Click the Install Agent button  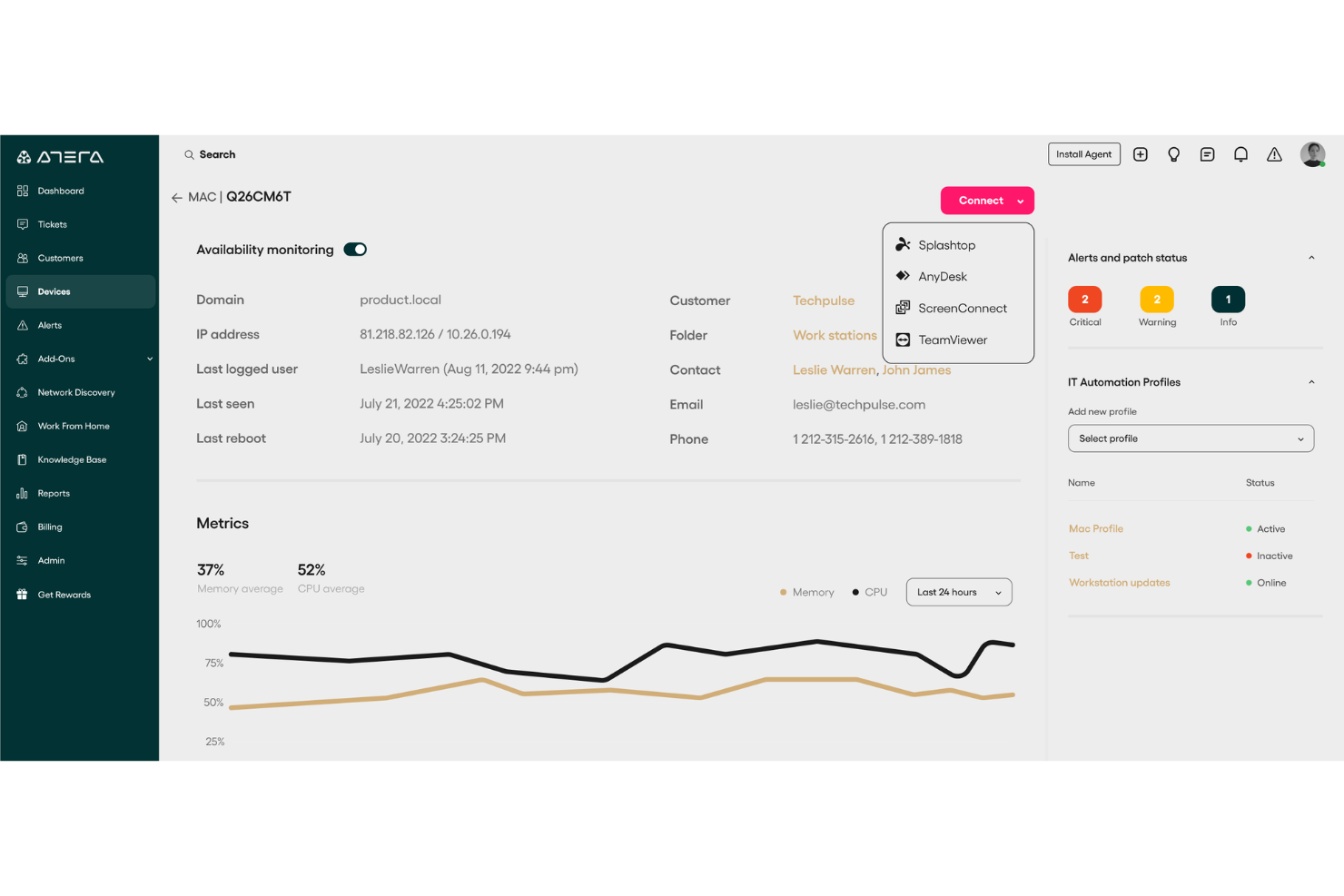[1084, 154]
